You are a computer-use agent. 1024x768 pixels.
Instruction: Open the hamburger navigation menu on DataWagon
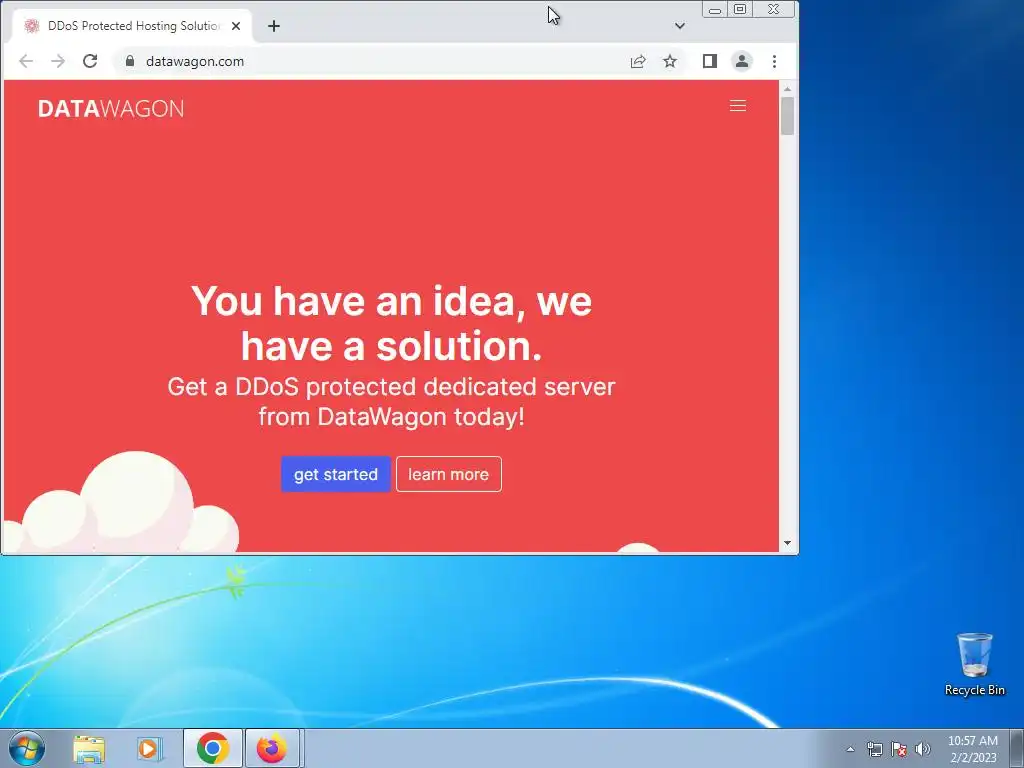[737, 106]
